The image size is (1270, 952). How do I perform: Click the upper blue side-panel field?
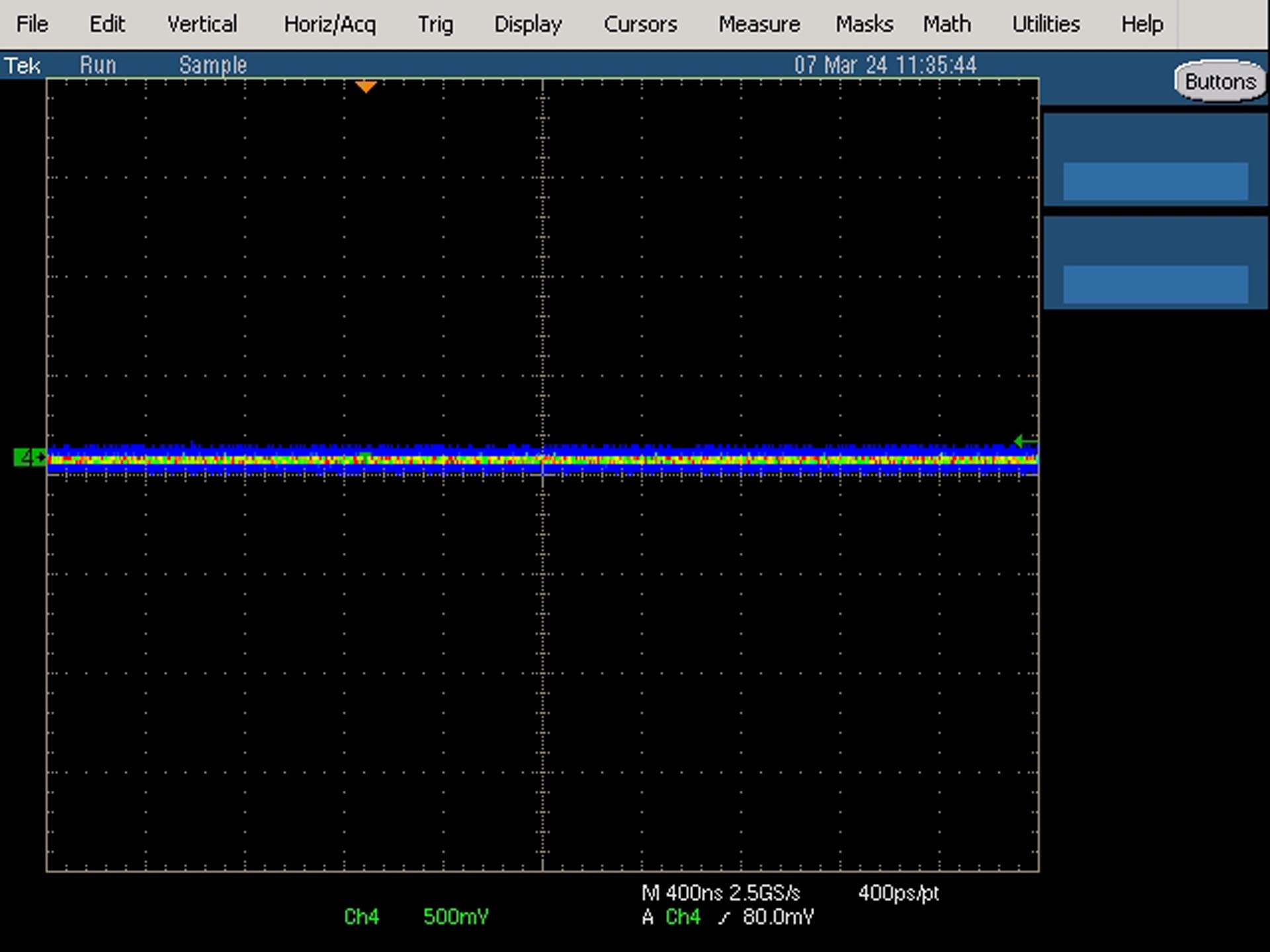pos(1156,180)
